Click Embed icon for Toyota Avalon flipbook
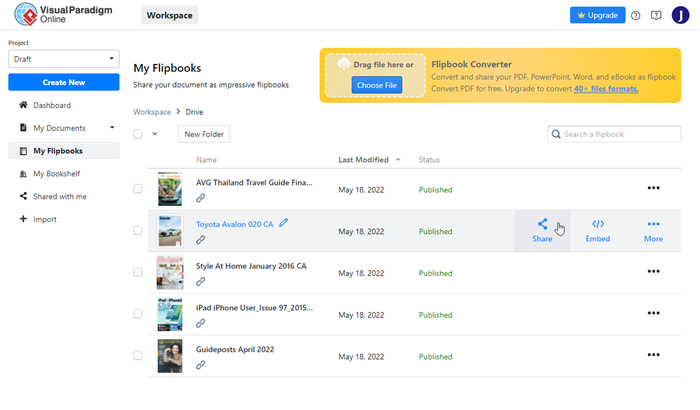The width and height of the screenshot is (700, 410). click(x=597, y=225)
